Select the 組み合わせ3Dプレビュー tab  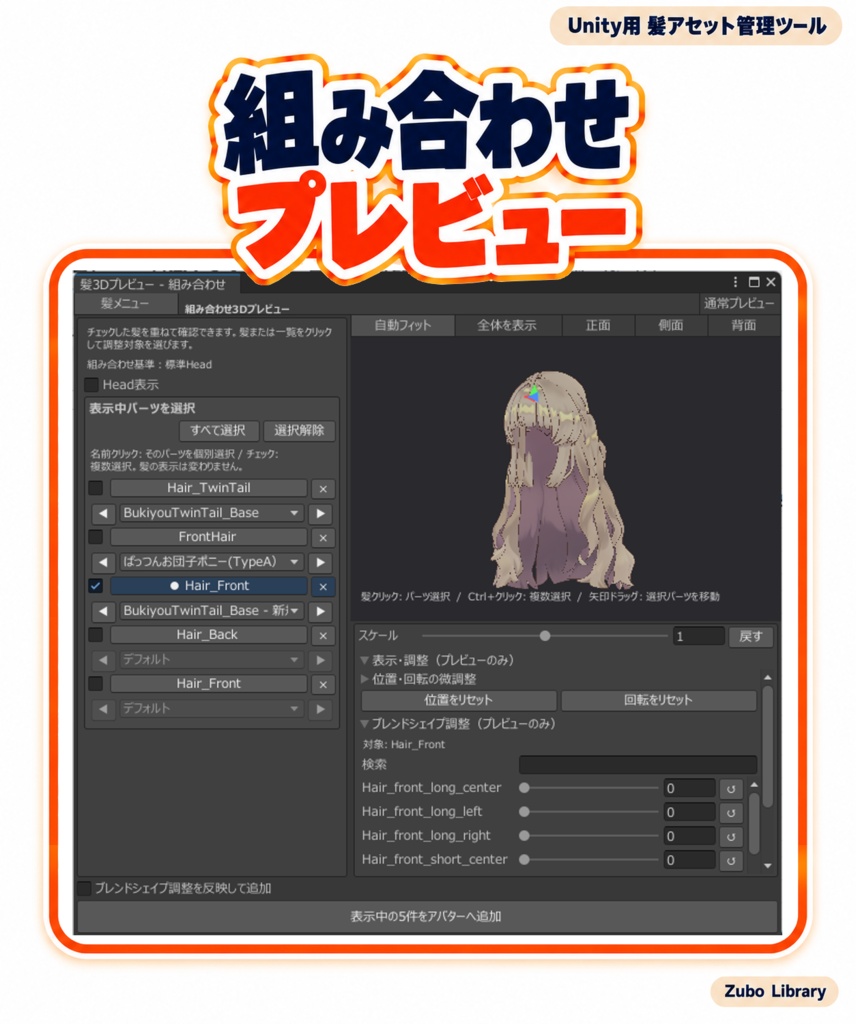click(x=237, y=309)
